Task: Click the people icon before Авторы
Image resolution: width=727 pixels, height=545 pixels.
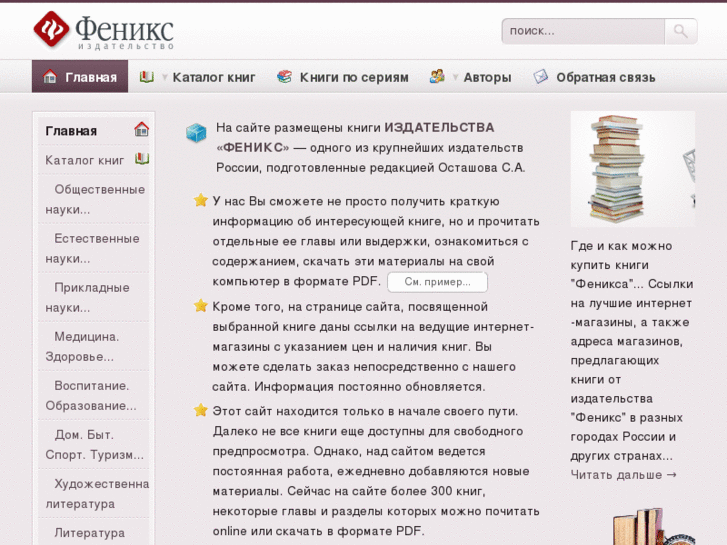Action: coord(437,77)
